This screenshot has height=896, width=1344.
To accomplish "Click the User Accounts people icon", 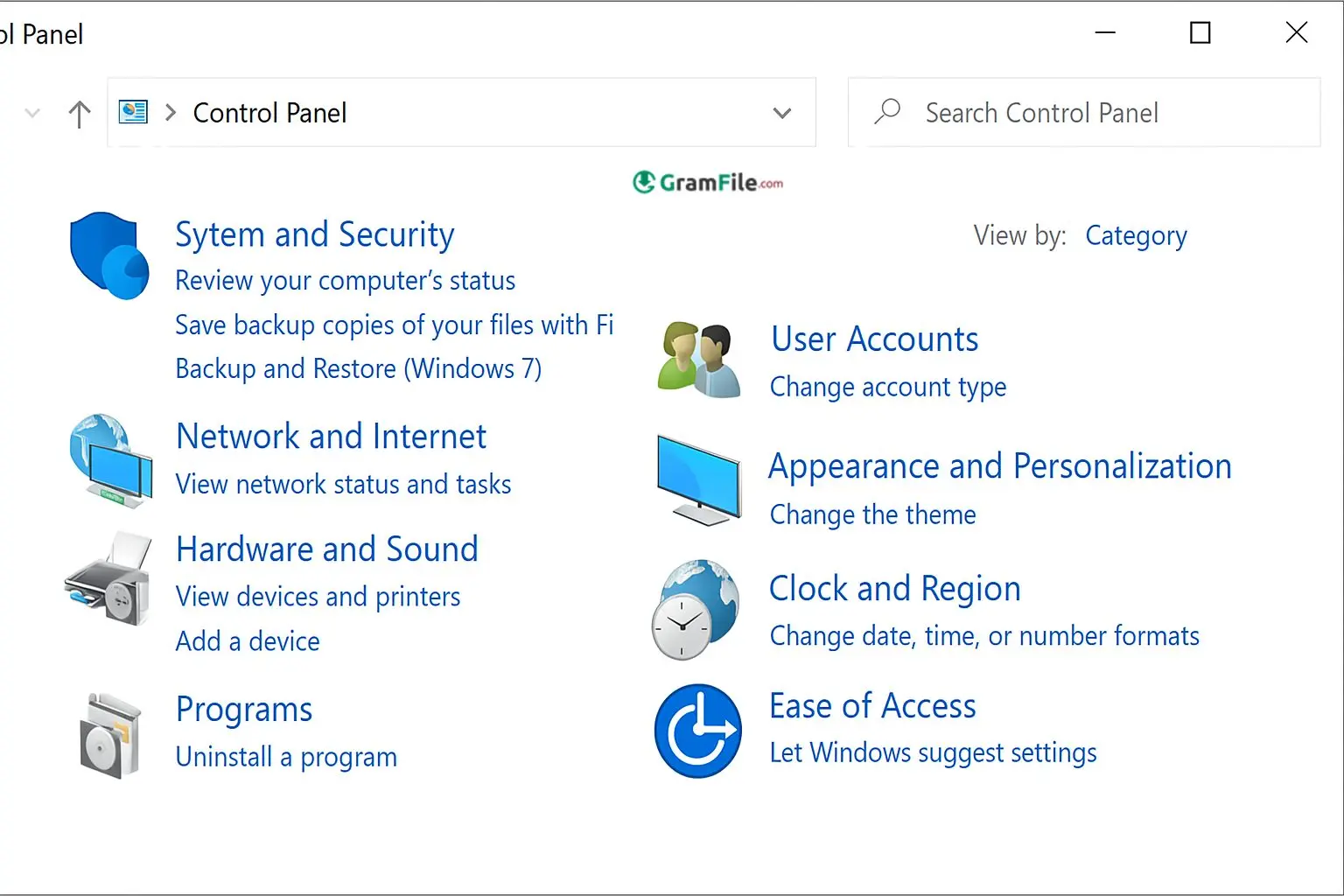I will pos(698,360).
